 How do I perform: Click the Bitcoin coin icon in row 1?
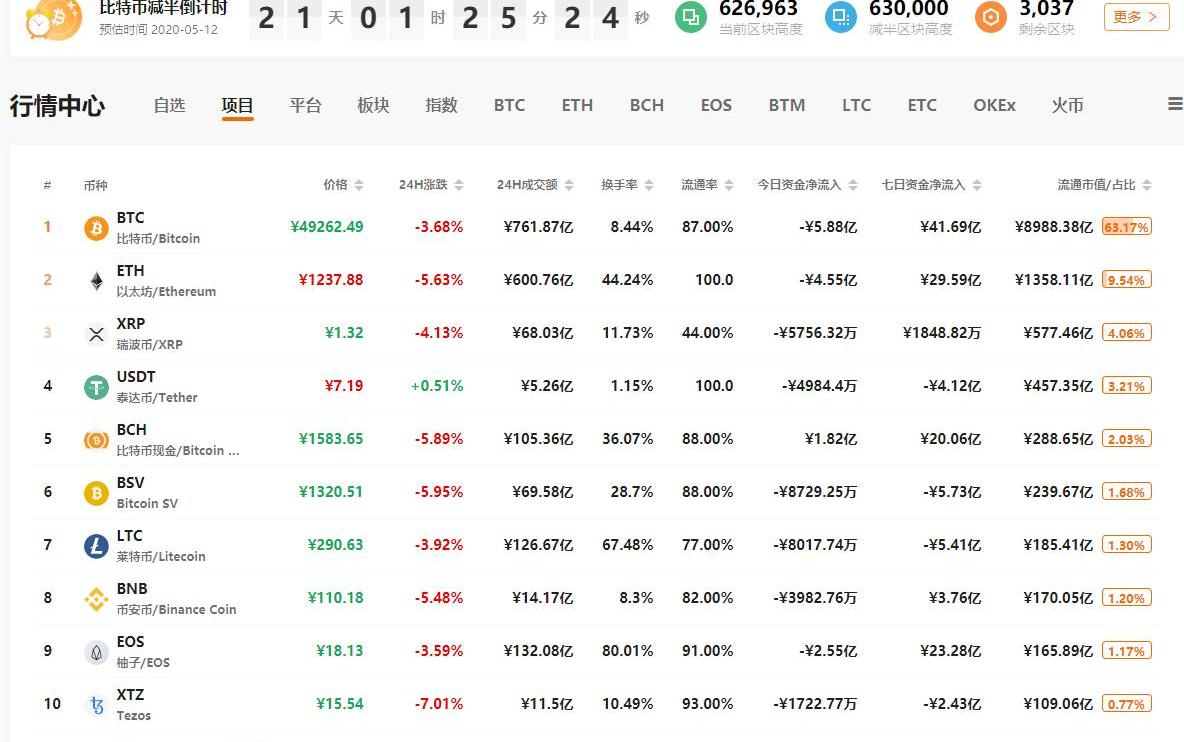(x=96, y=228)
